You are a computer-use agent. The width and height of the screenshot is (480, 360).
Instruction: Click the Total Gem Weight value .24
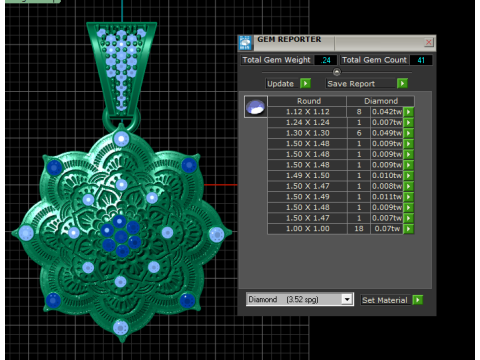(325, 60)
